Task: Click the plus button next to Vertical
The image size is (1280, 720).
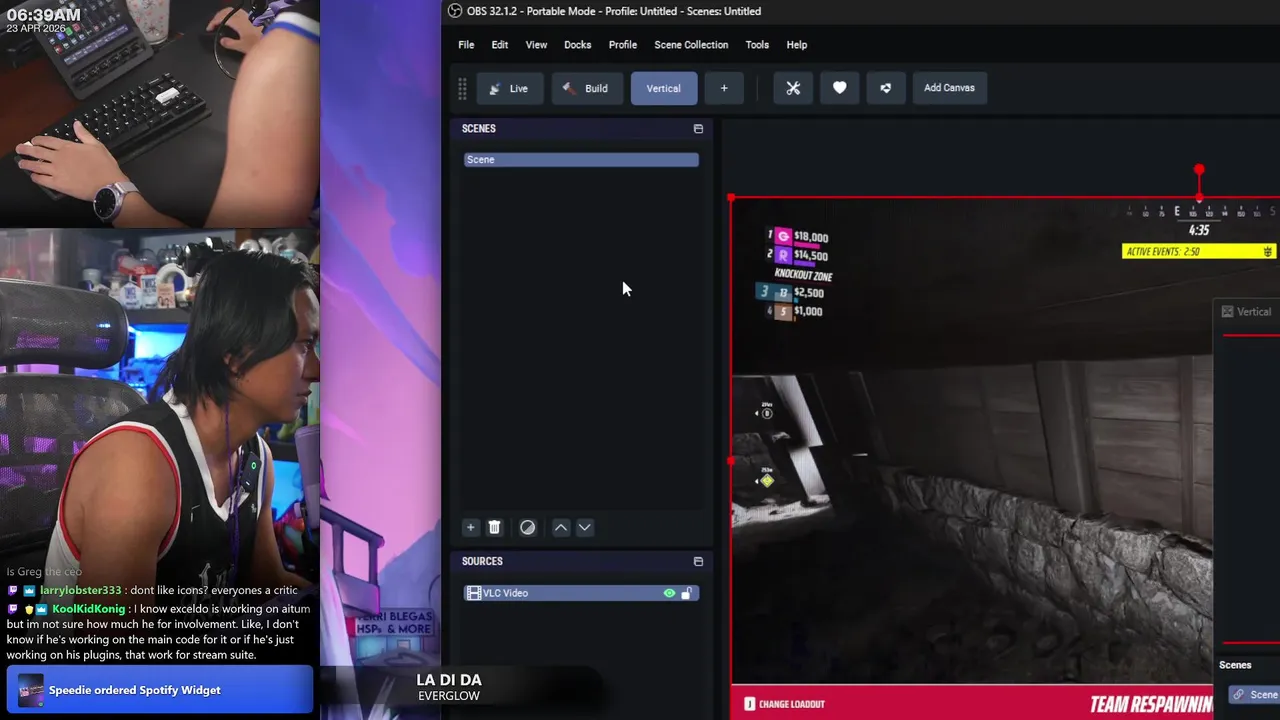Action: (724, 88)
